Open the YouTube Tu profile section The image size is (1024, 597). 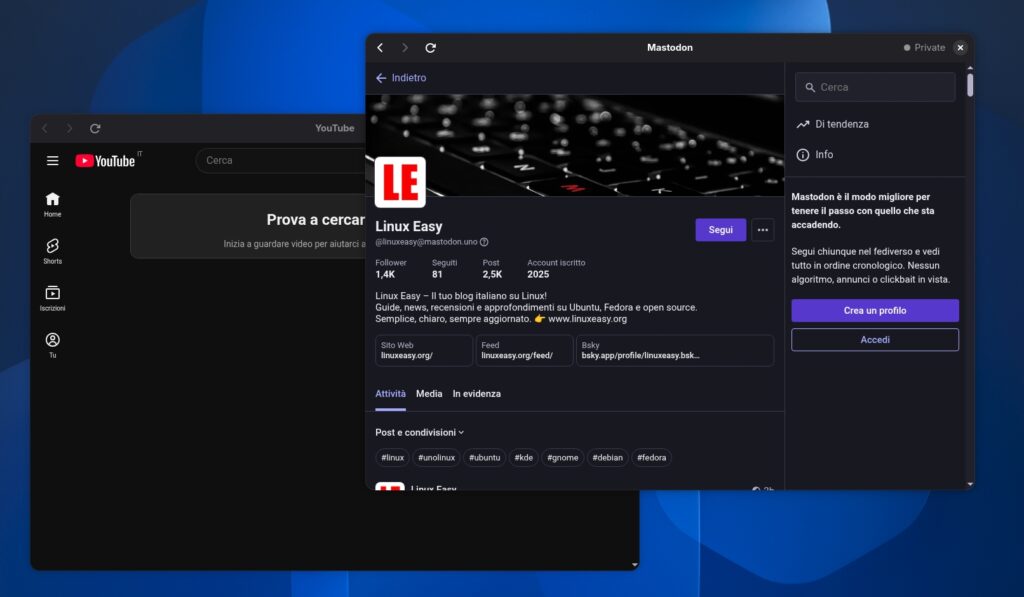point(53,346)
